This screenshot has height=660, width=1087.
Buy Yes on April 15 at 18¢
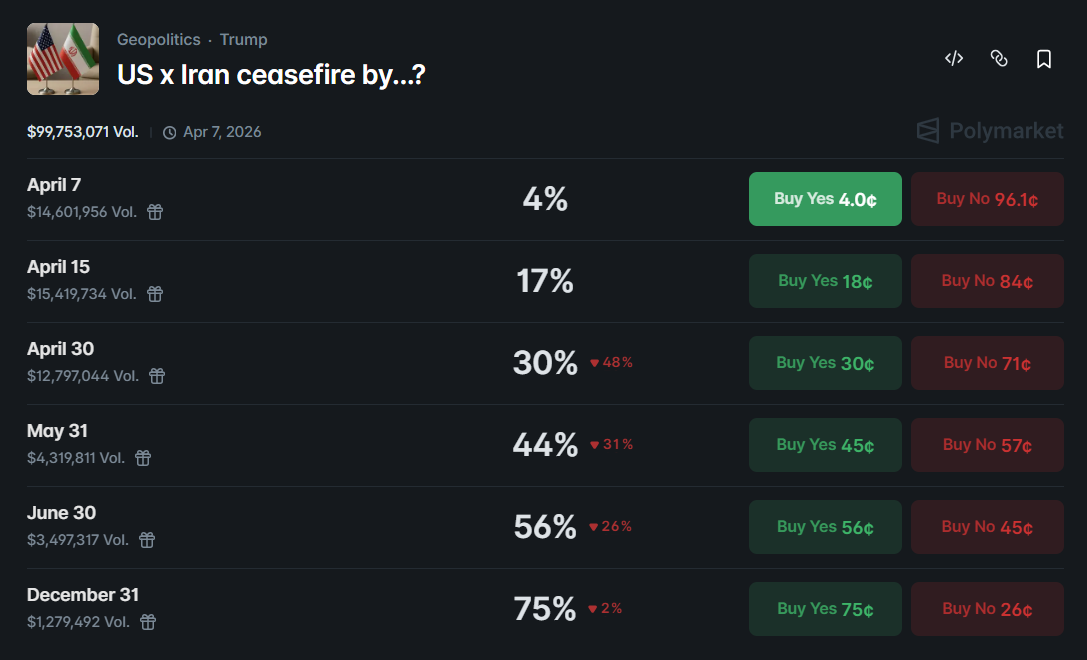pyautogui.click(x=825, y=281)
